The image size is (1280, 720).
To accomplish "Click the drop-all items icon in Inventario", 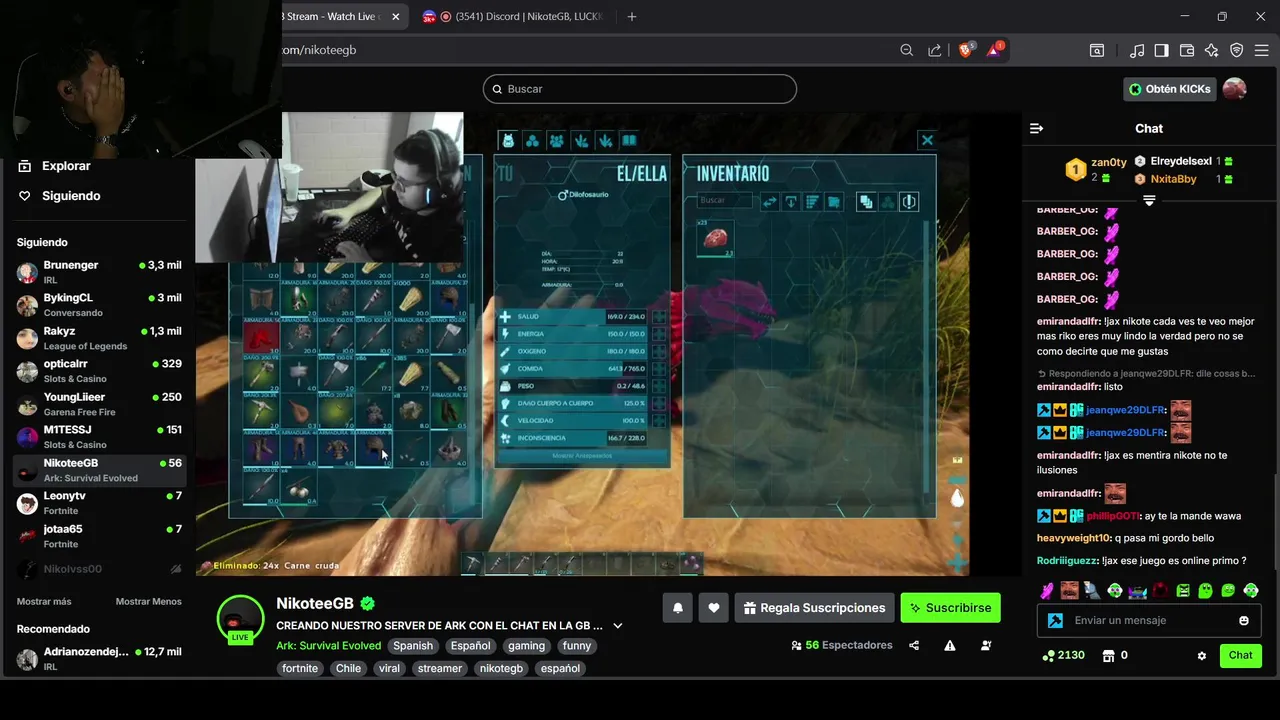I will 791,202.
